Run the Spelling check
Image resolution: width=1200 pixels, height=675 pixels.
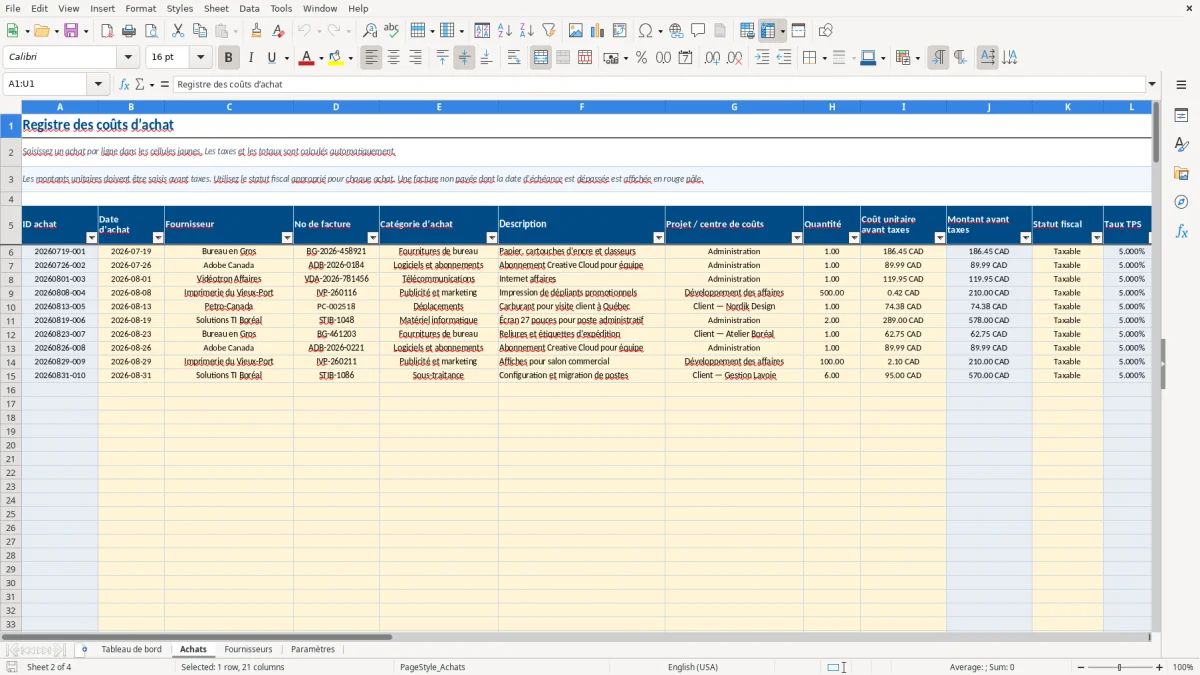click(392, 31)
